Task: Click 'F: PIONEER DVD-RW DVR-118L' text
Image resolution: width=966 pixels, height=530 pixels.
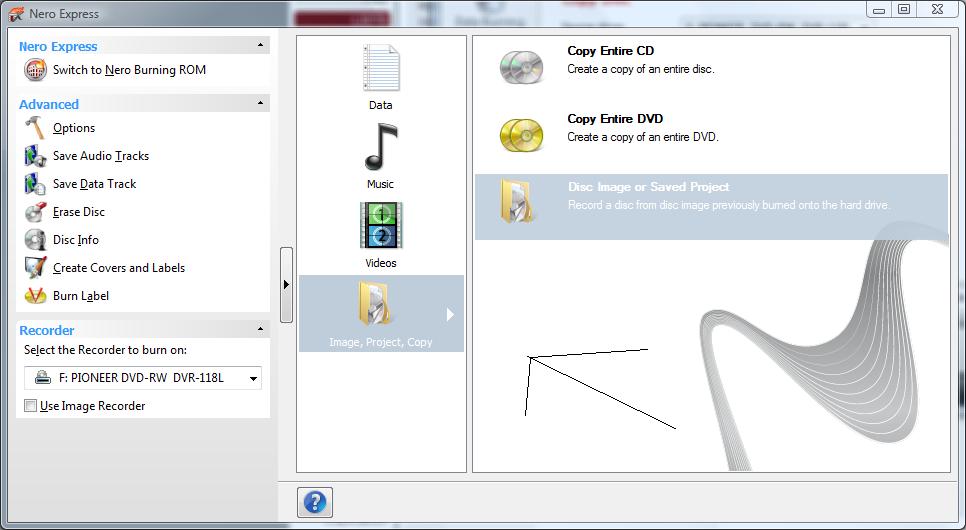Action: click(141, 378)
